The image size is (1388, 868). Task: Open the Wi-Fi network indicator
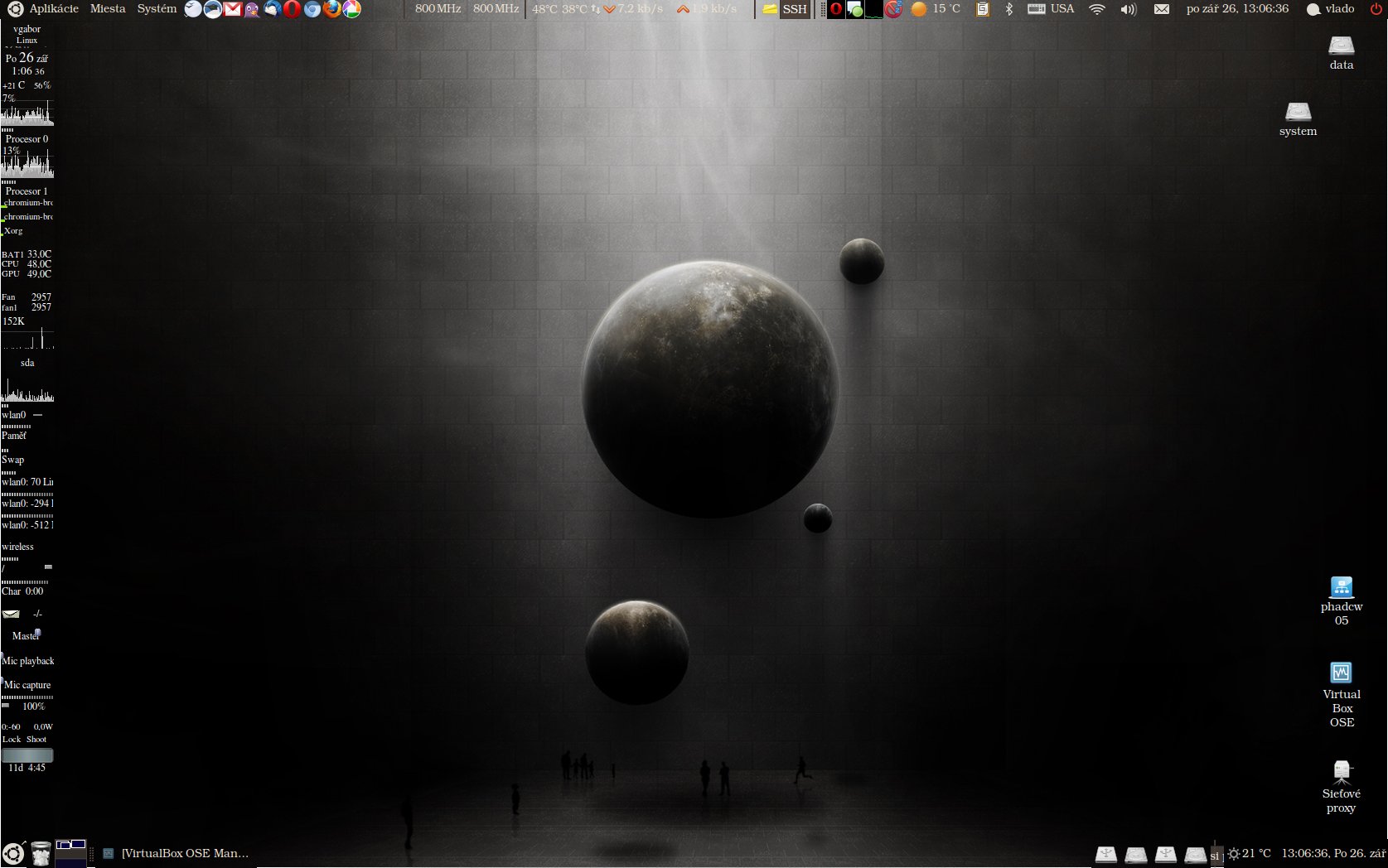coord(1097,9)
